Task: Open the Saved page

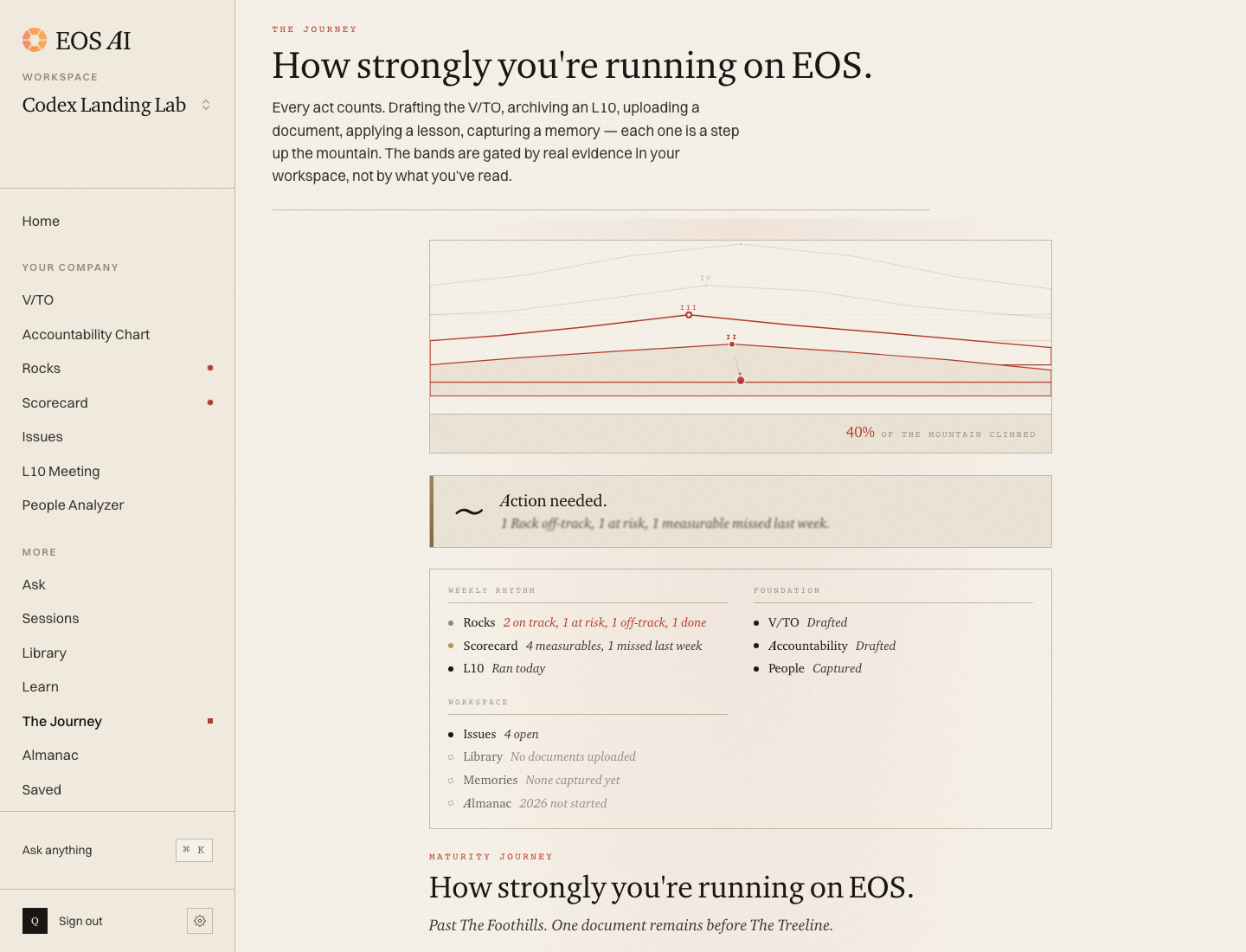Action: (42, 790)
